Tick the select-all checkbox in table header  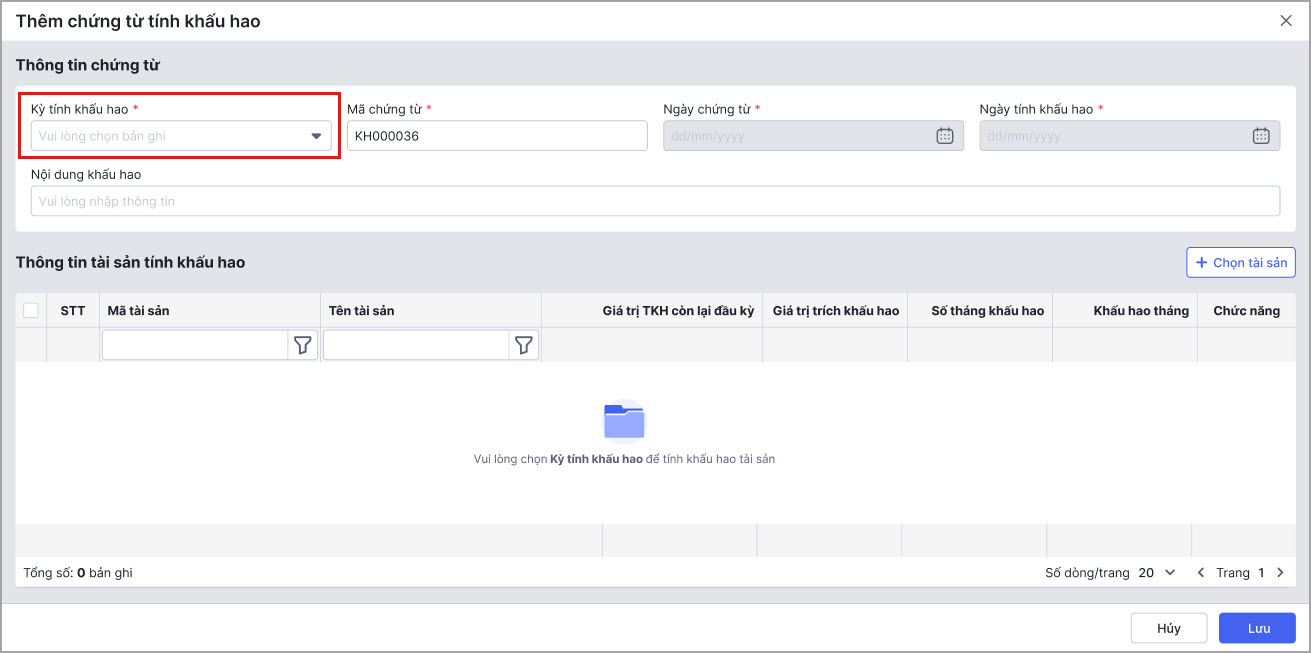pyautogui.click(x=31, y=310)
